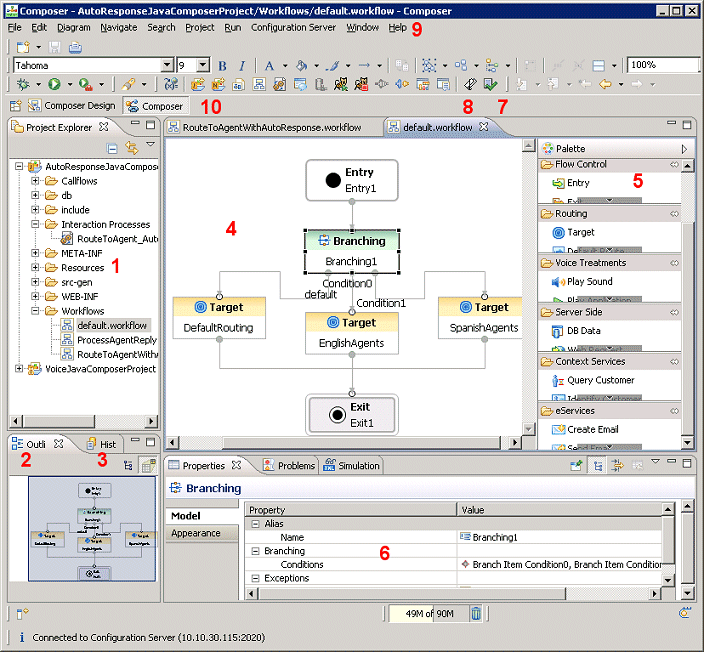The height and width of the screenshot is (652, 704).
Task: Click the Validate checkmark toolbar icon
Action: point(490,86)
